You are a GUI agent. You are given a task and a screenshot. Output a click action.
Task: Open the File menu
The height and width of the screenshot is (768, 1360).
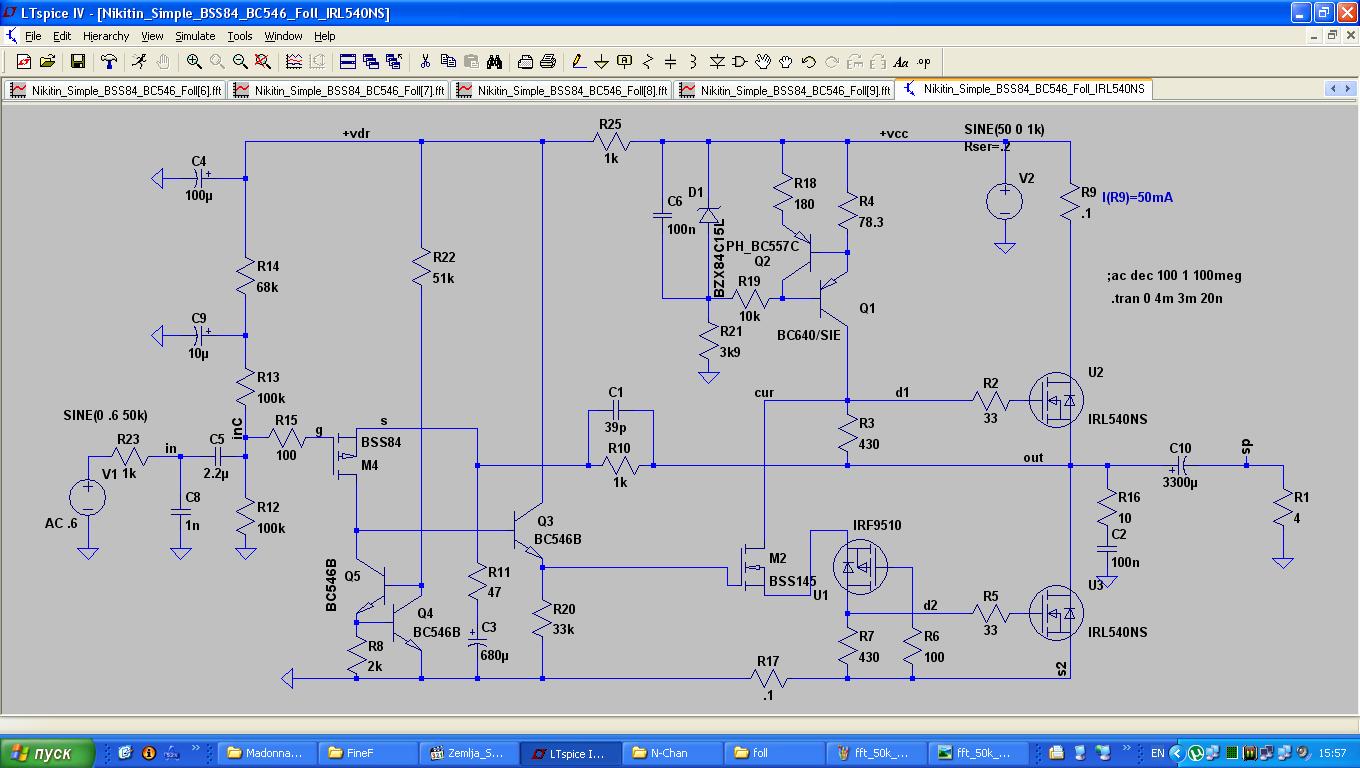[33, 36]
